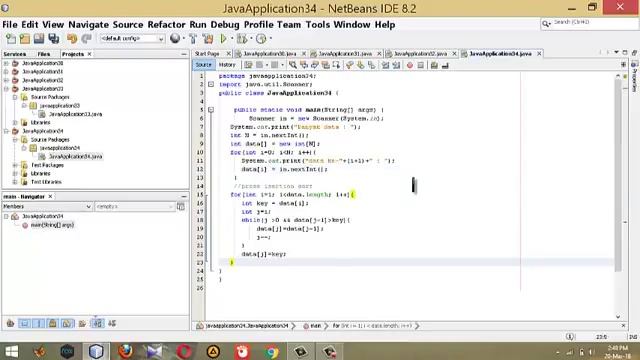The image size is (640, 360).
Task: Click in the Search (Ctrl+I) field
Action: pyautogui.click(x=589, y=24)
